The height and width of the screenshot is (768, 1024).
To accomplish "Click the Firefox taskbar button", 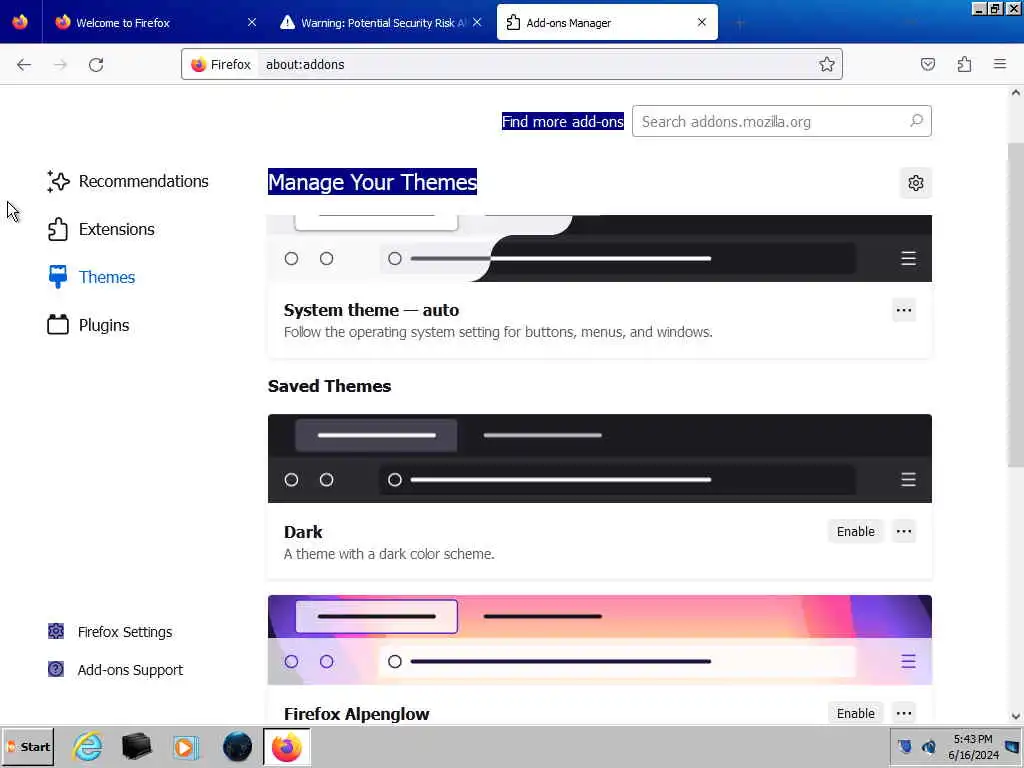I will click(287, 747).
